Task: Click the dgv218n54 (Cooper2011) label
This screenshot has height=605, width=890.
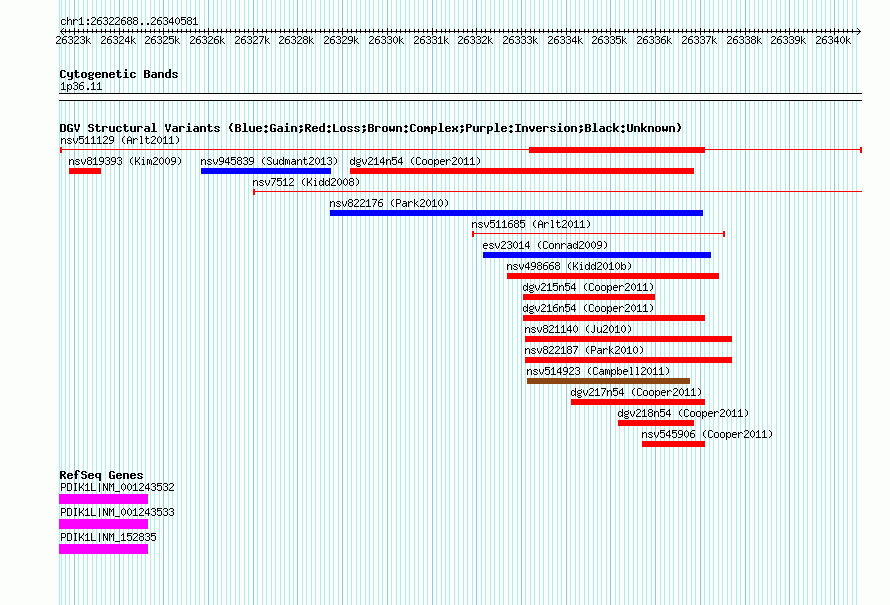Action: point(683,413)
